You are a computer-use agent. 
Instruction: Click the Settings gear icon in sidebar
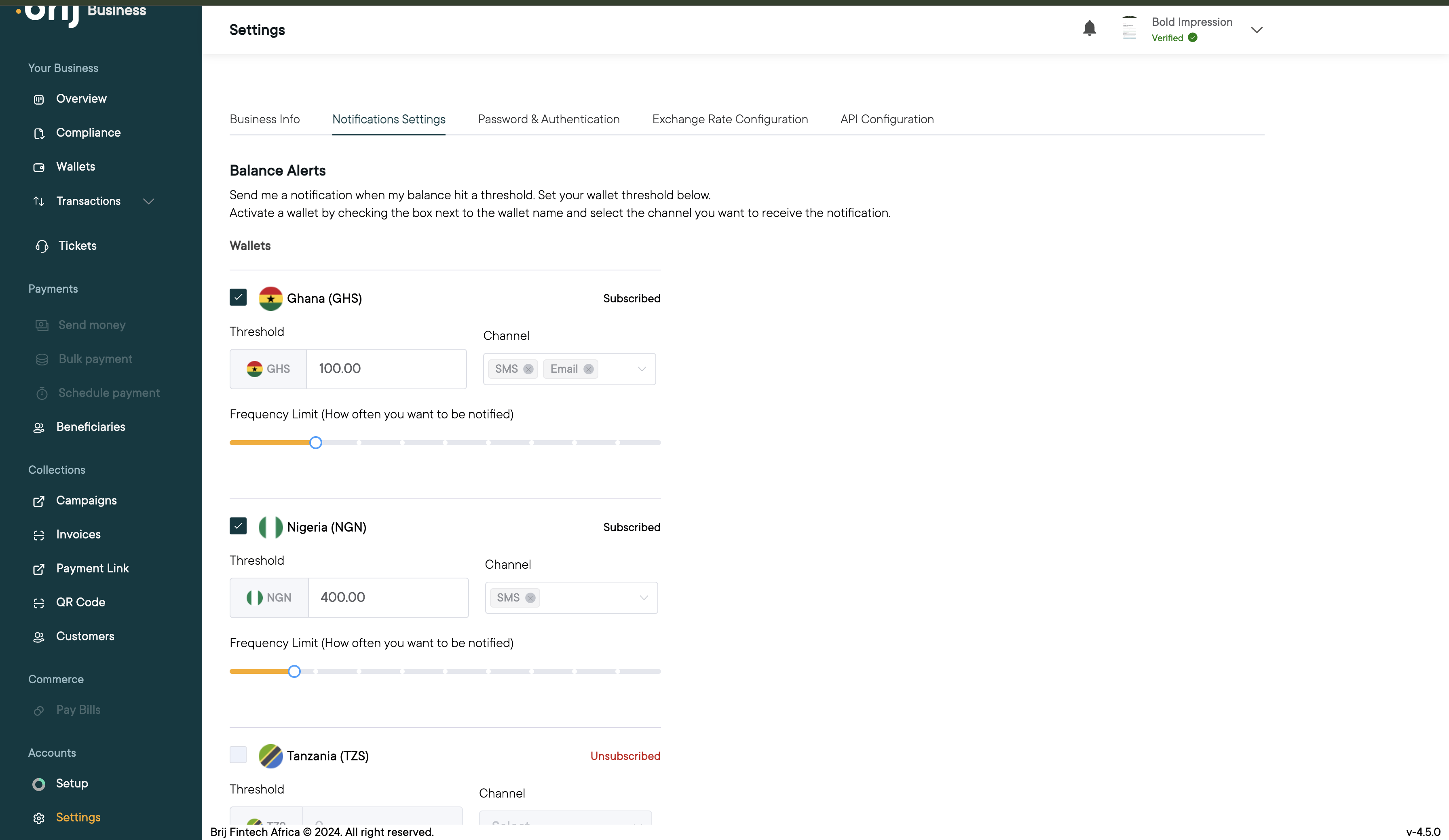(38, 818)
